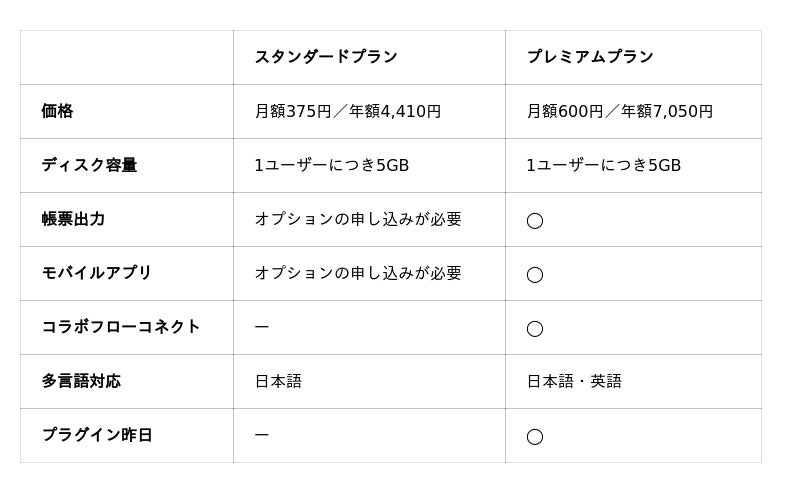
Task: Click the コラボフローコネクト row label
Action: pos(121,327)
